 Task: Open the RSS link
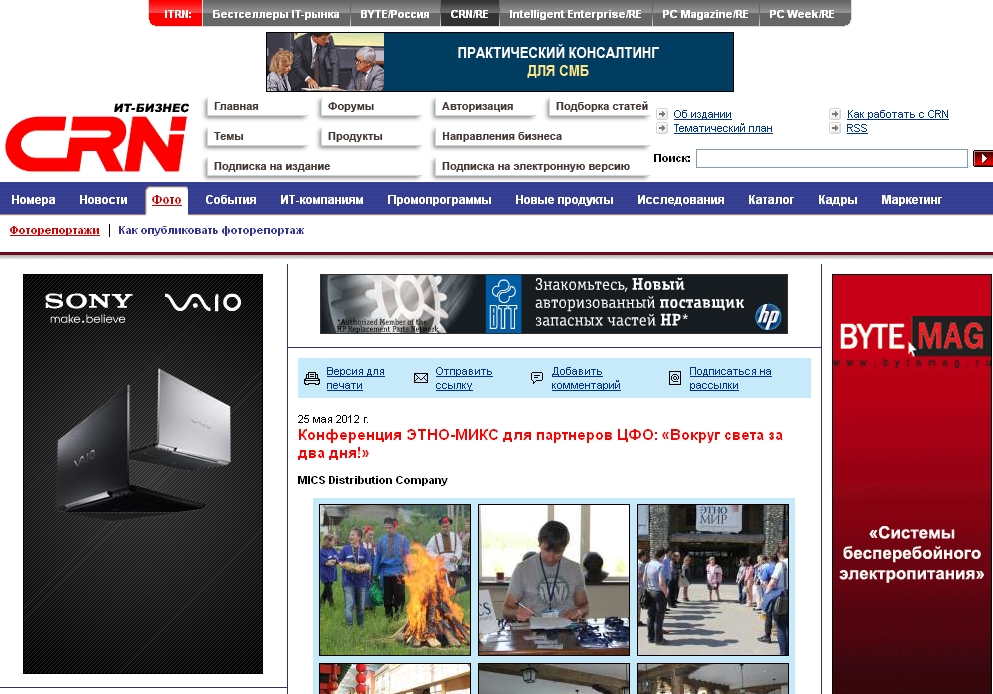tap(857, 128)
